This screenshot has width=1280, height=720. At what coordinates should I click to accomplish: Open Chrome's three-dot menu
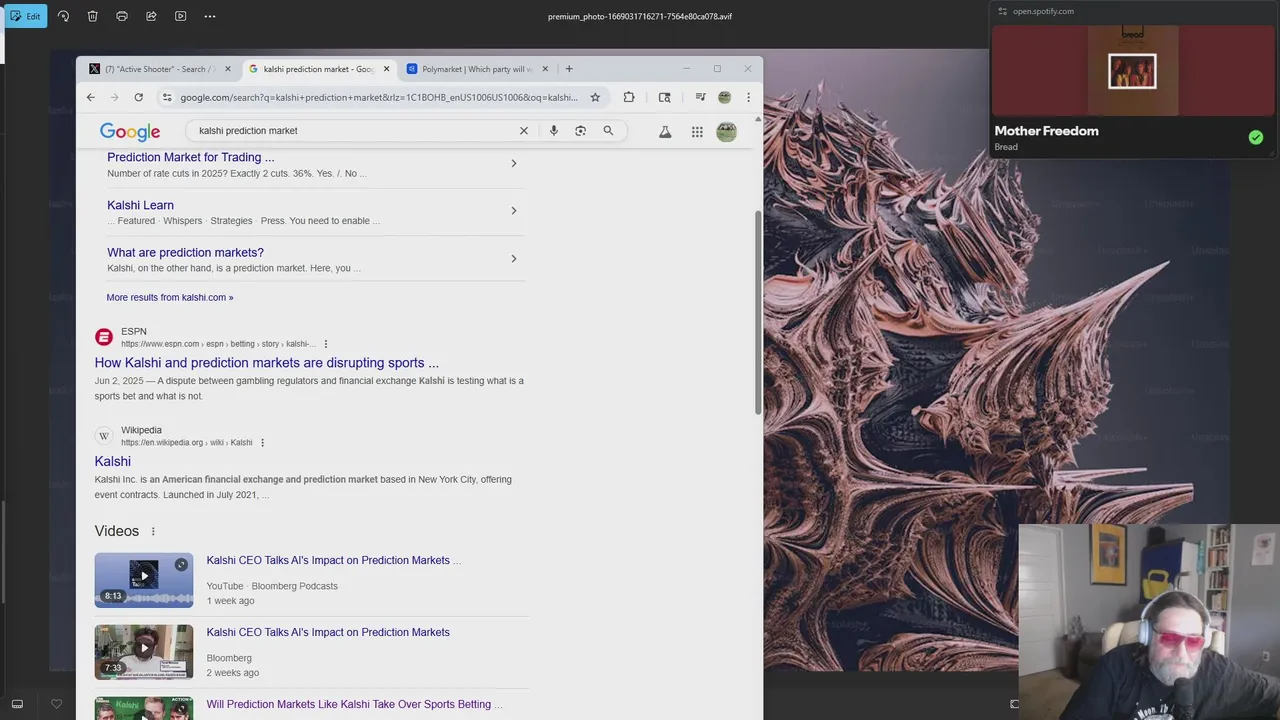[748, 97]
